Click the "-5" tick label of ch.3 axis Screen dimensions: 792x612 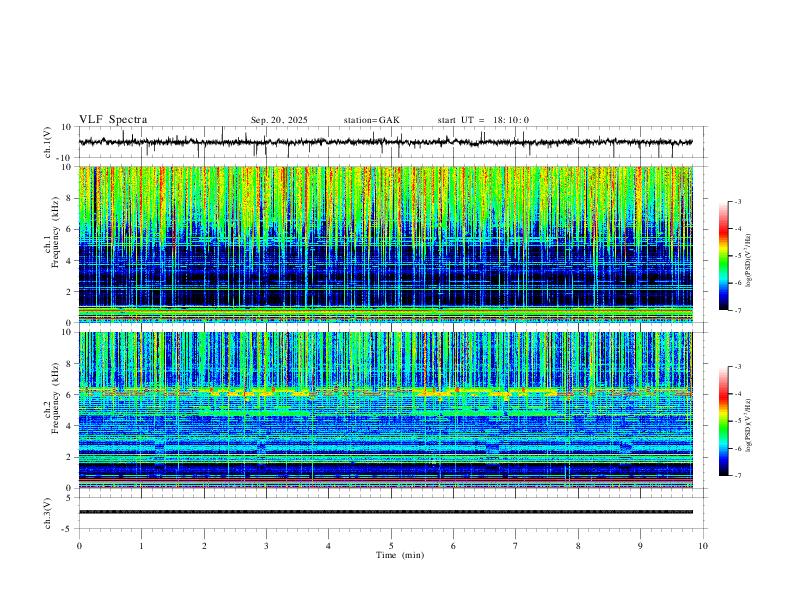tap(68, 529)
